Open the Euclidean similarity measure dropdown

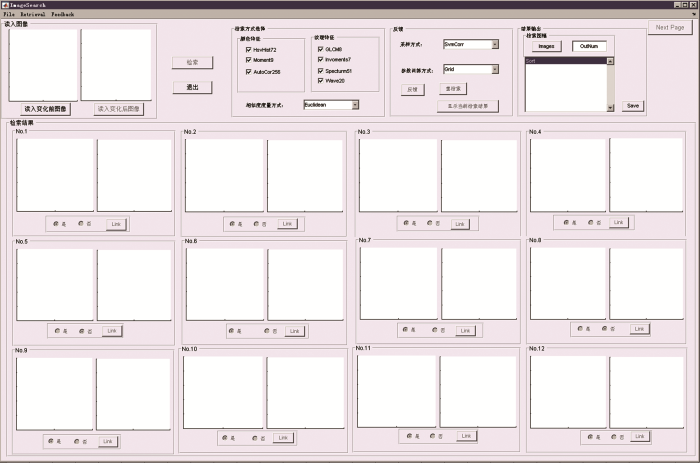click(x=331, y=105)
